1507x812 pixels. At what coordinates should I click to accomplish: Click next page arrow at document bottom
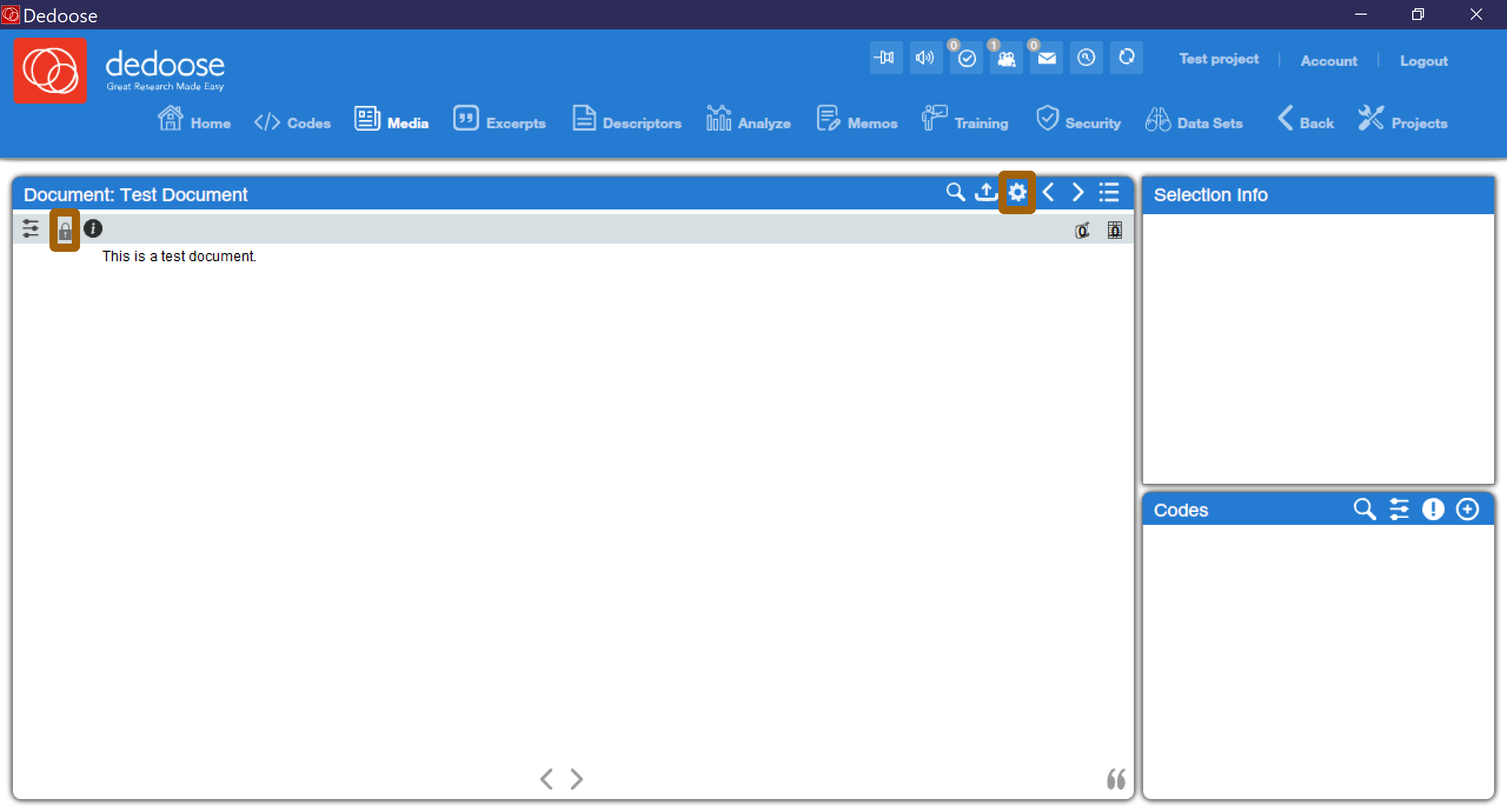coord(577,779)
